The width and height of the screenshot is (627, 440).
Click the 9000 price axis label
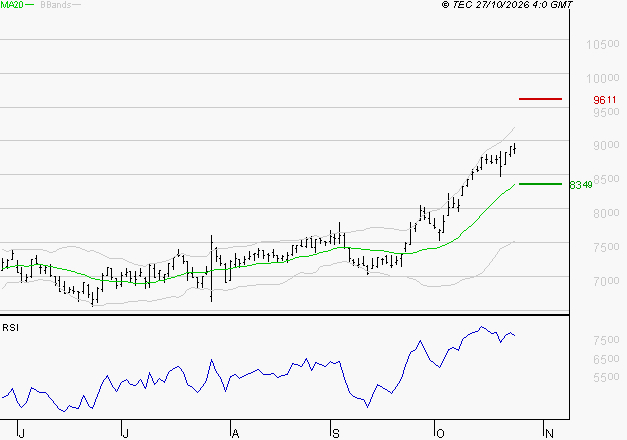point(606,145)
